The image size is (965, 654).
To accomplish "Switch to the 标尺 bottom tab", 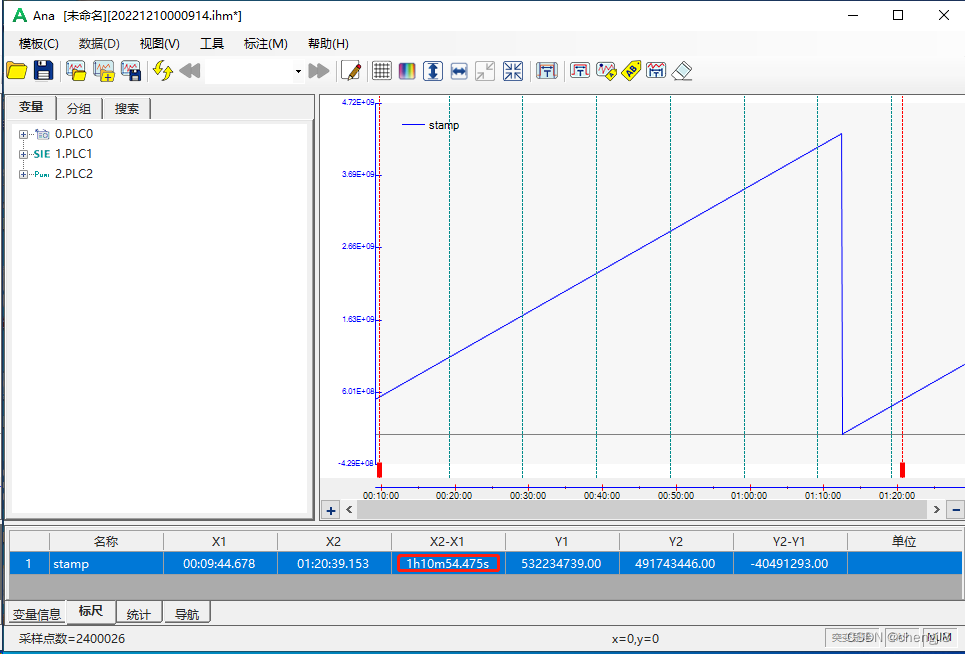I will click(90, 611).
